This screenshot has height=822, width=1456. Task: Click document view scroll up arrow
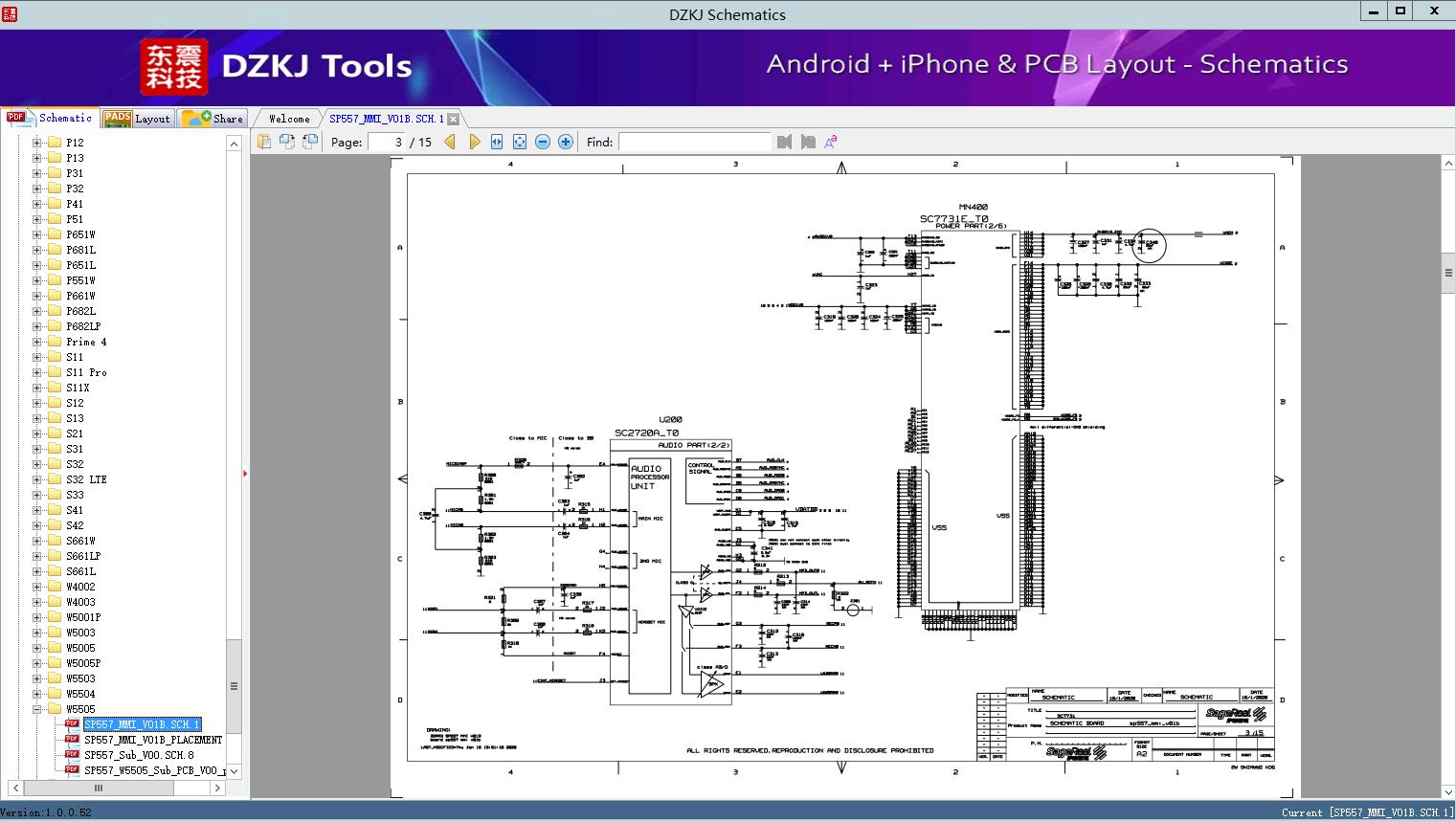point(1448,164)
